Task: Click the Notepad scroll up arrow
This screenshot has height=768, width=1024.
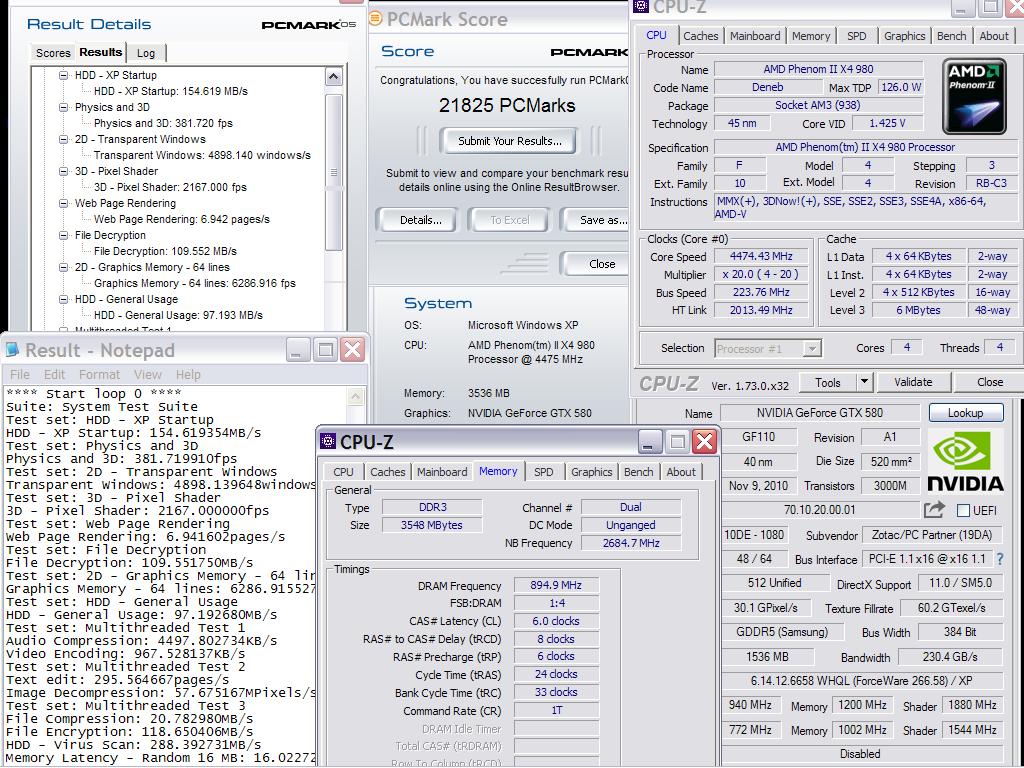Action: point(355,396)
